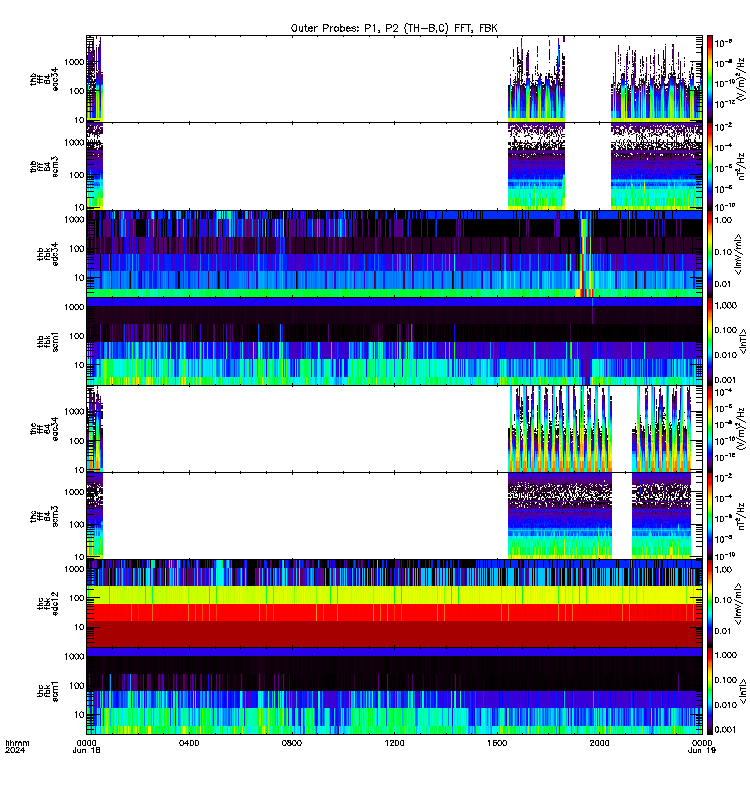Pick the color bar beside thc fbk scm1 panel
This screenshot has width=750, height=800.
[709, 691]
